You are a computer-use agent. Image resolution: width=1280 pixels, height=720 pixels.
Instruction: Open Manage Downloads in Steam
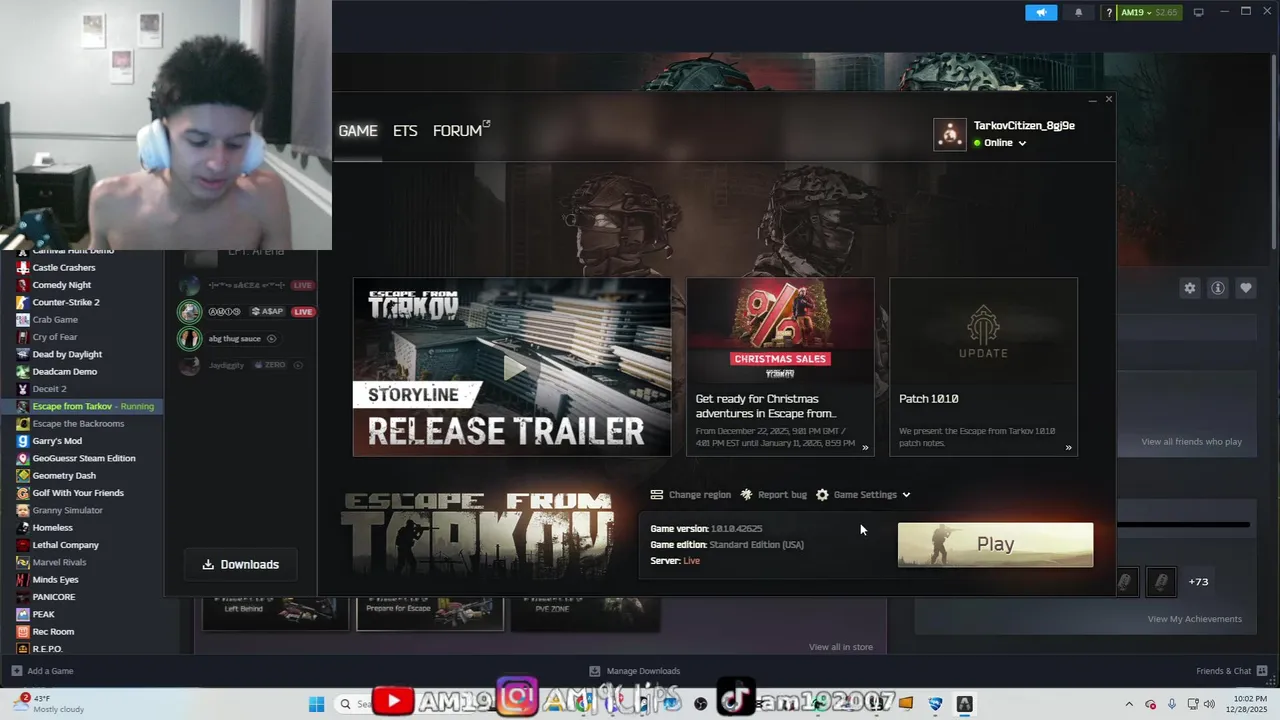point(635,671)
